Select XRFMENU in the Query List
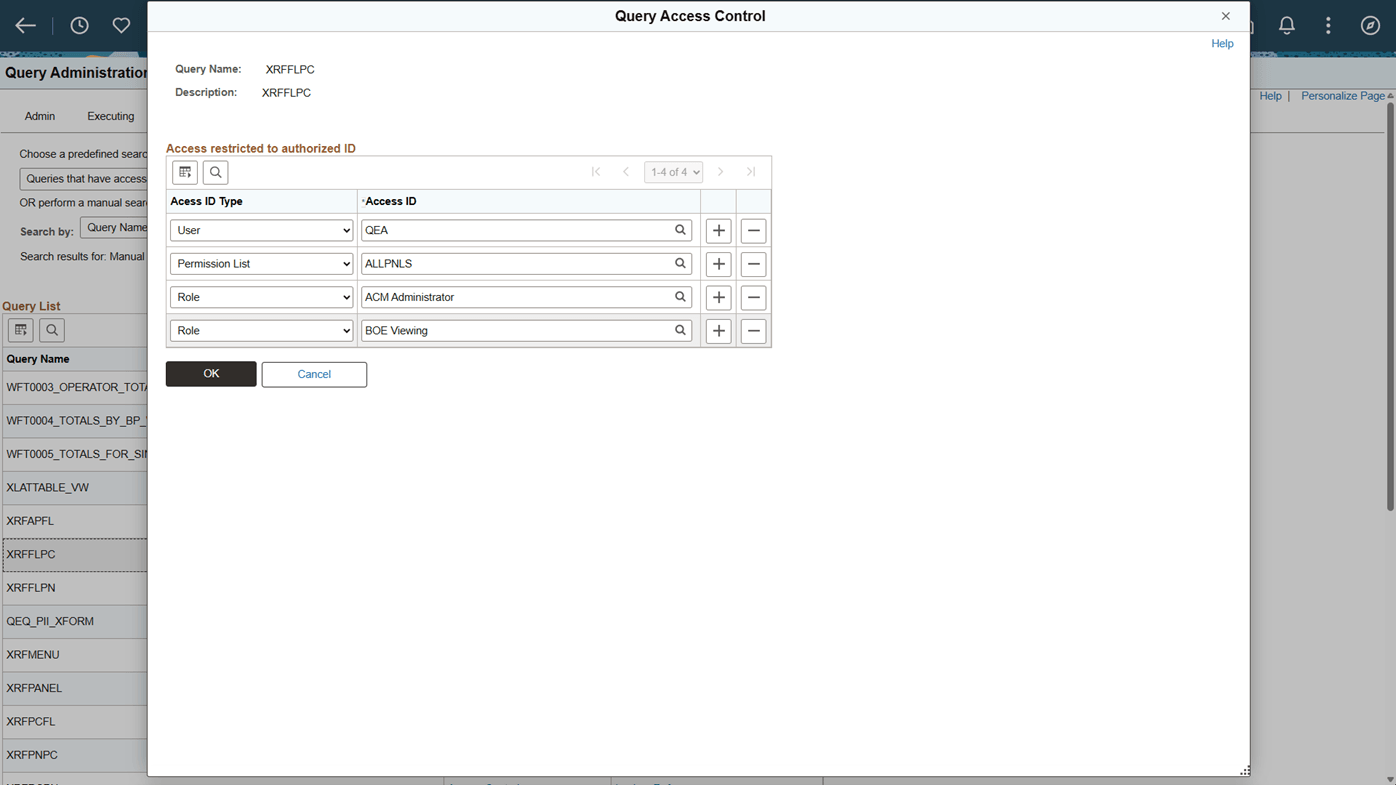The height and width of the screenshot is (785, 1396). tap(33, 655)
